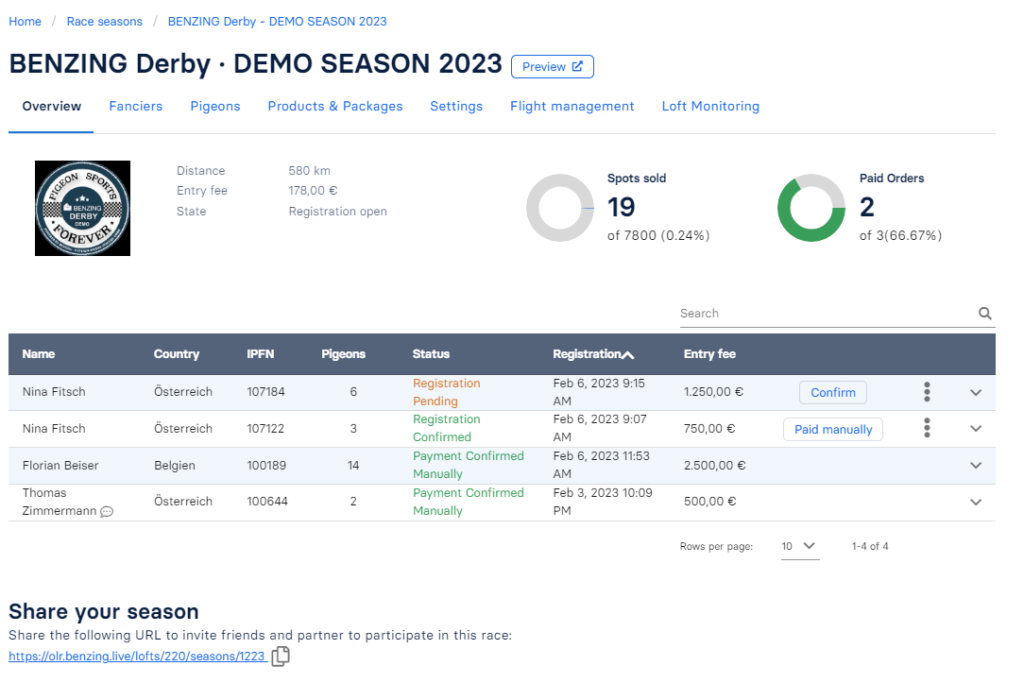Open the three-dot menu on the 750,00 € row
This screenshot has width=1024, height=683.
[927, 428]
